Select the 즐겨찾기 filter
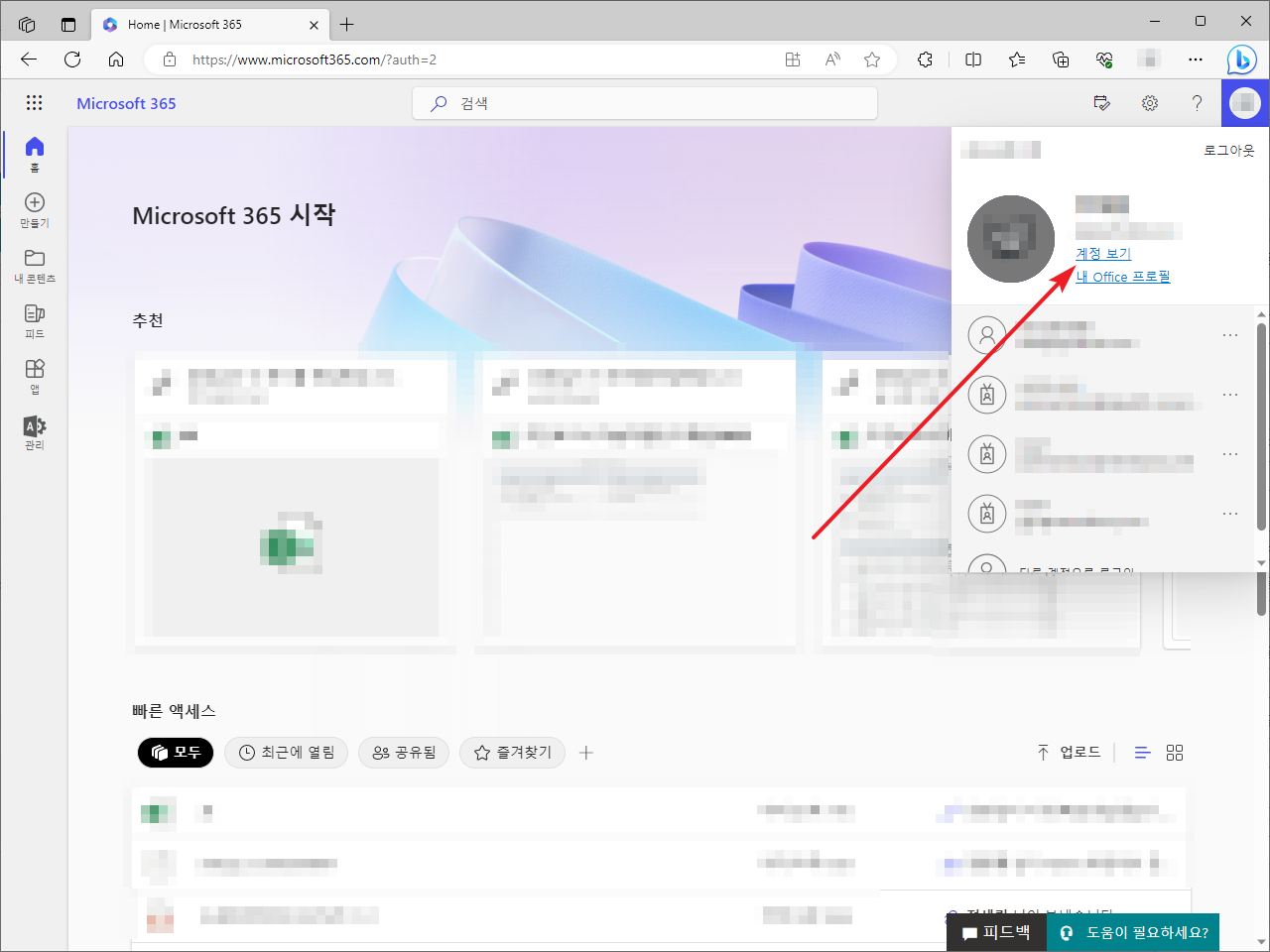The image size is (1270, 952). [x=512, y=753]
